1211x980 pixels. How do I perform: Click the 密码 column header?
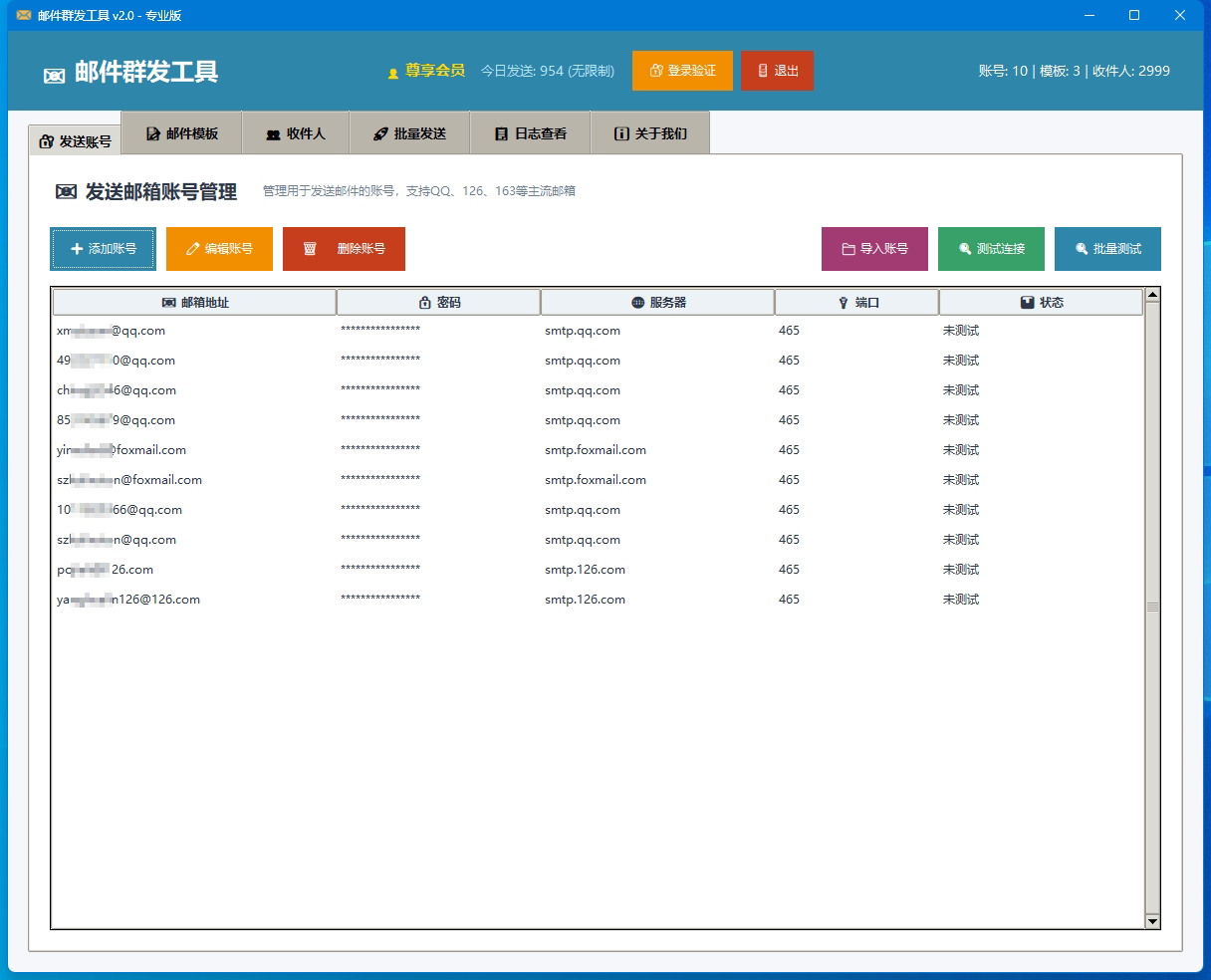pyautogui.click(x=439, y=302)
